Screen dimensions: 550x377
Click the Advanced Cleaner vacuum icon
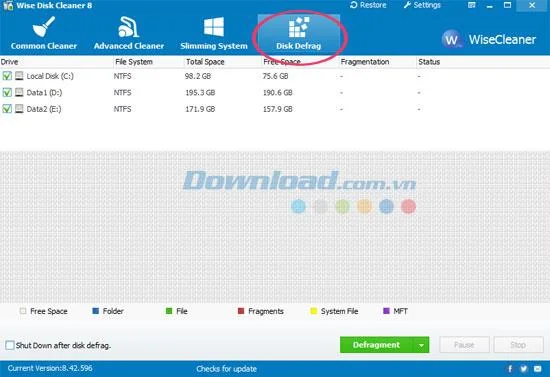[x=129, y=27]
